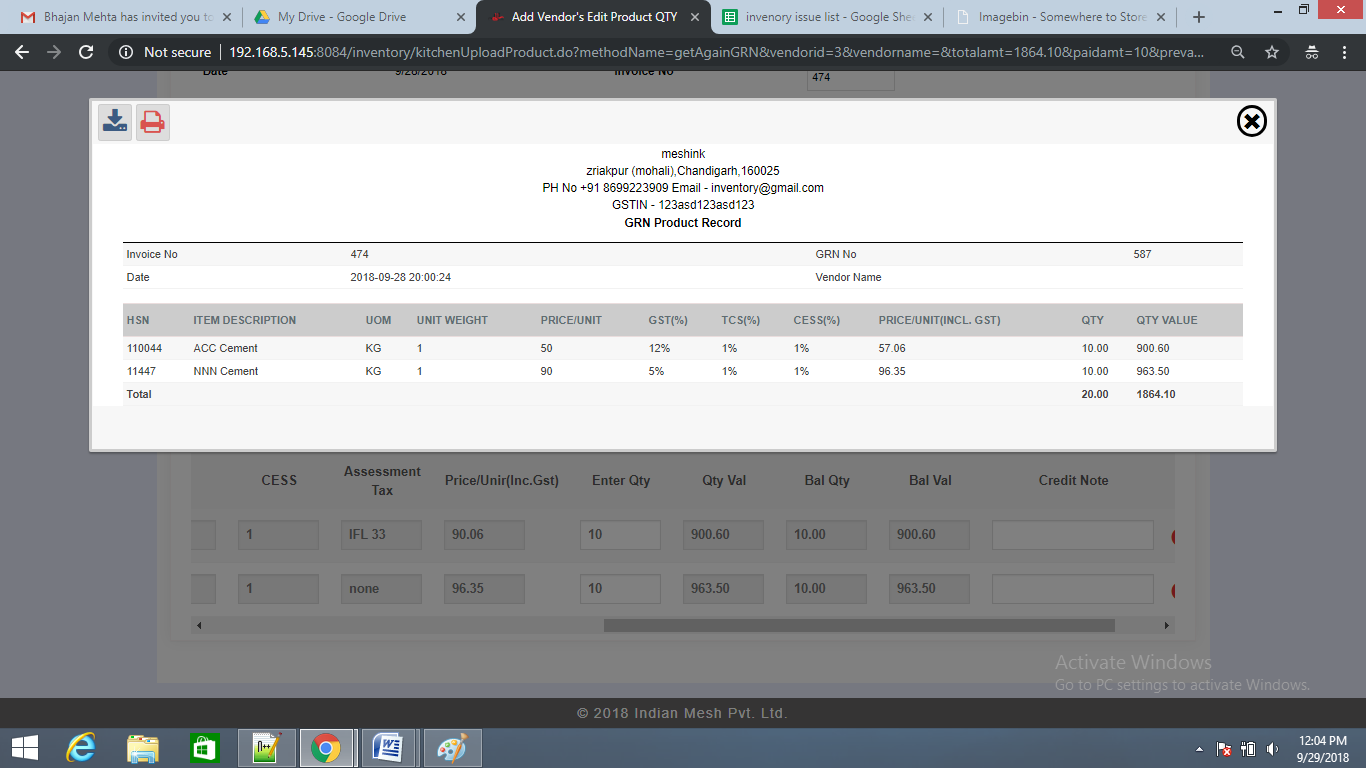Click the GSTIN - 123asd123asd123 line
This screenshot has width=1366, height=768.
[x=683, y=205]
